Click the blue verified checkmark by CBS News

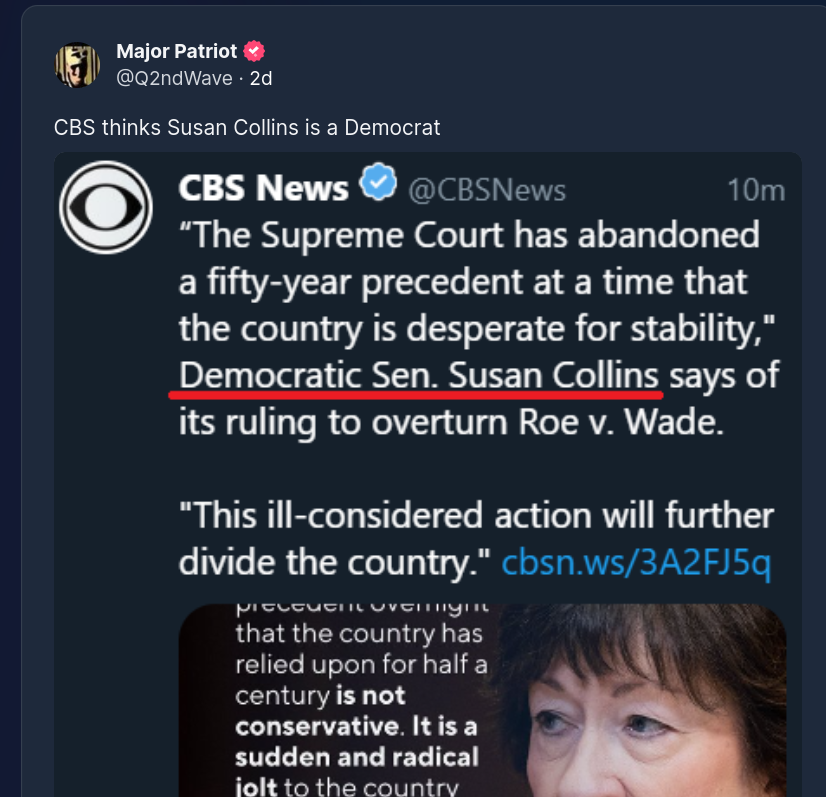(378, 185)
